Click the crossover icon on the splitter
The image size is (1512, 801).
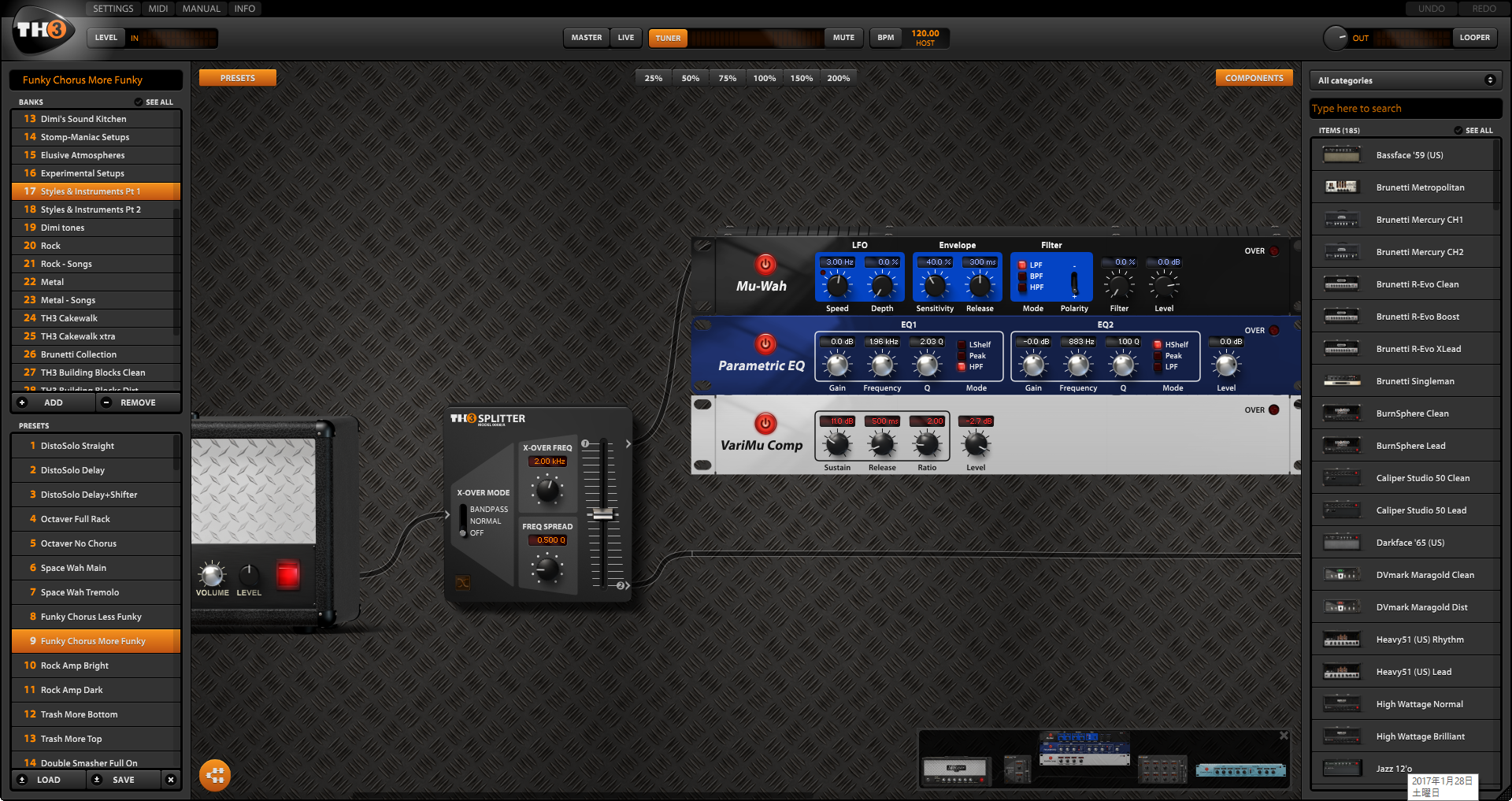[x=463, y=583]
